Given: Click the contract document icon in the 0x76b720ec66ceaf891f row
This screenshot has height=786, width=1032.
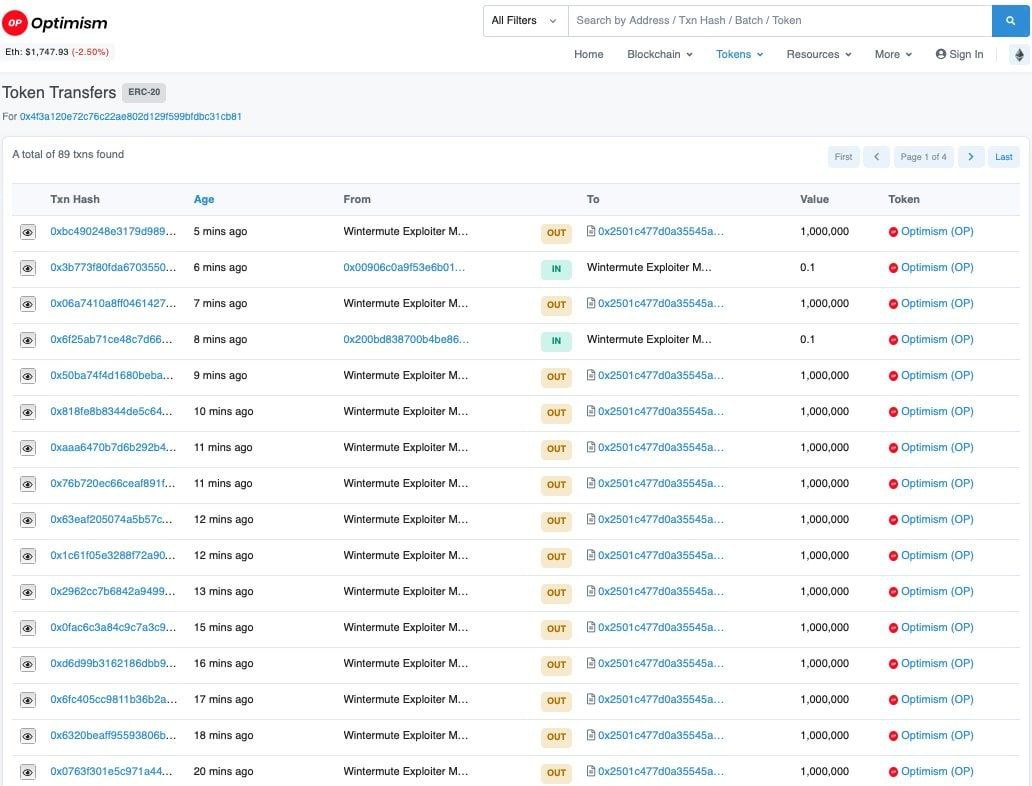Looking at the screenshot, I should tap(591, 483).
